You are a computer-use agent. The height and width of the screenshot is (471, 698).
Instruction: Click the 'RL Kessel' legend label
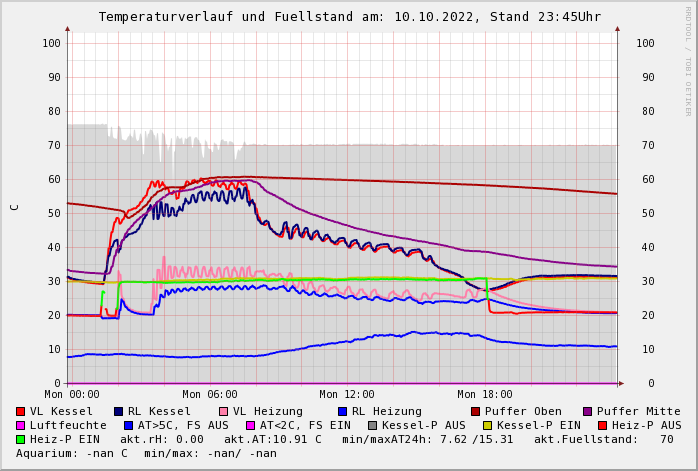pos(159,411)
